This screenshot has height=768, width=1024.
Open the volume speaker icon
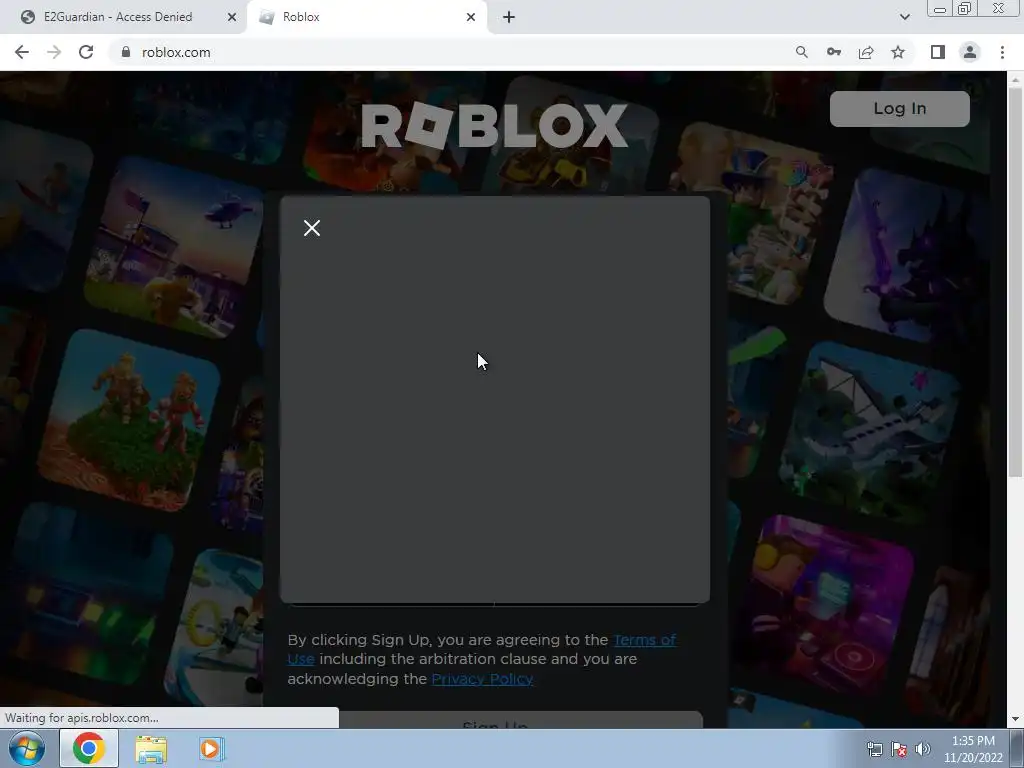[923, 749]
